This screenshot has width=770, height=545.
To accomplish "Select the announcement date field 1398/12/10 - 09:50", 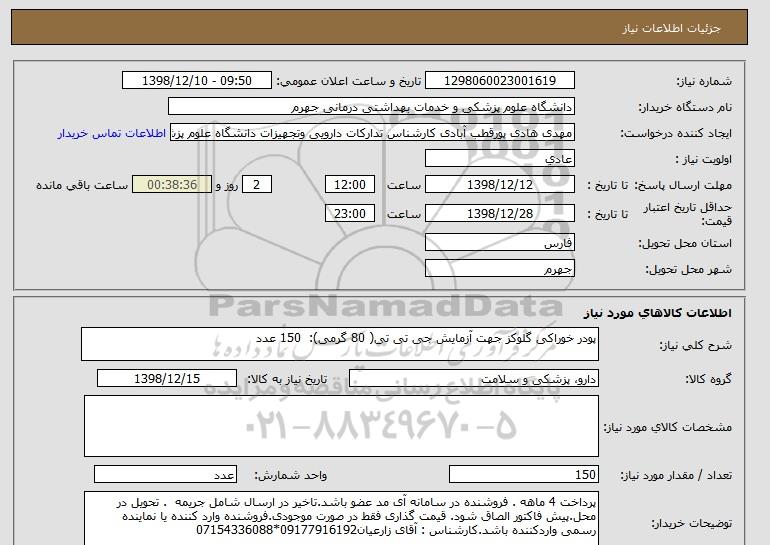I will click(x=196, y=81).
